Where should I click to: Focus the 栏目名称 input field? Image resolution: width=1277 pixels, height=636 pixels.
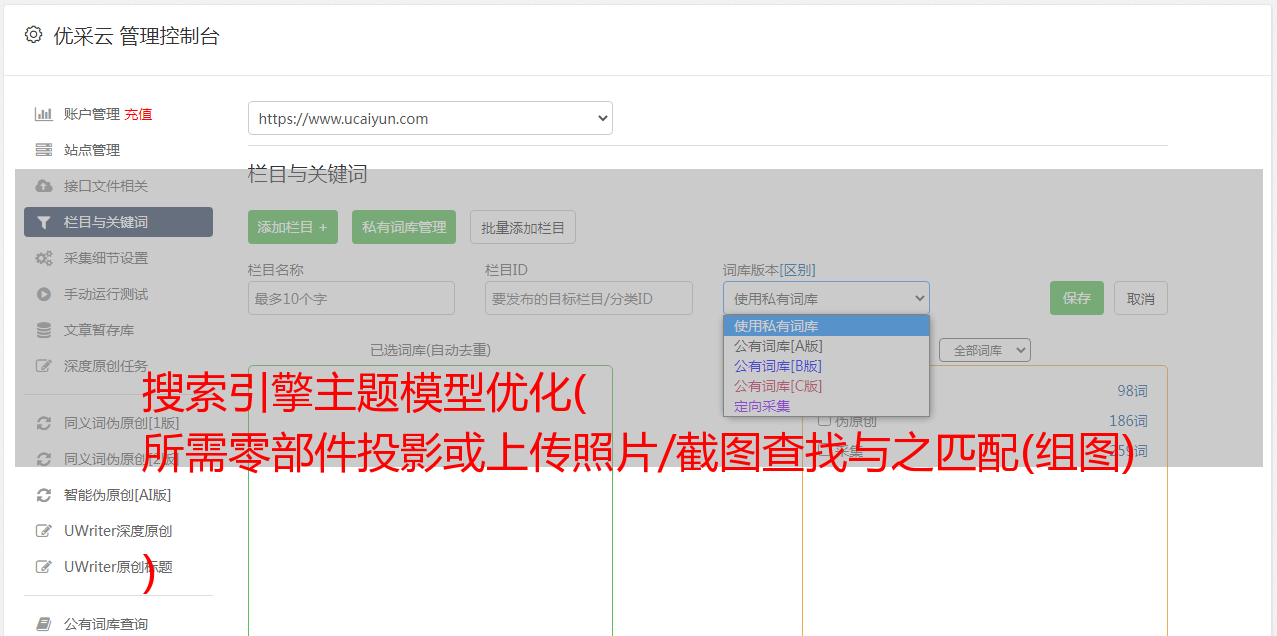[x=351, y=298]
